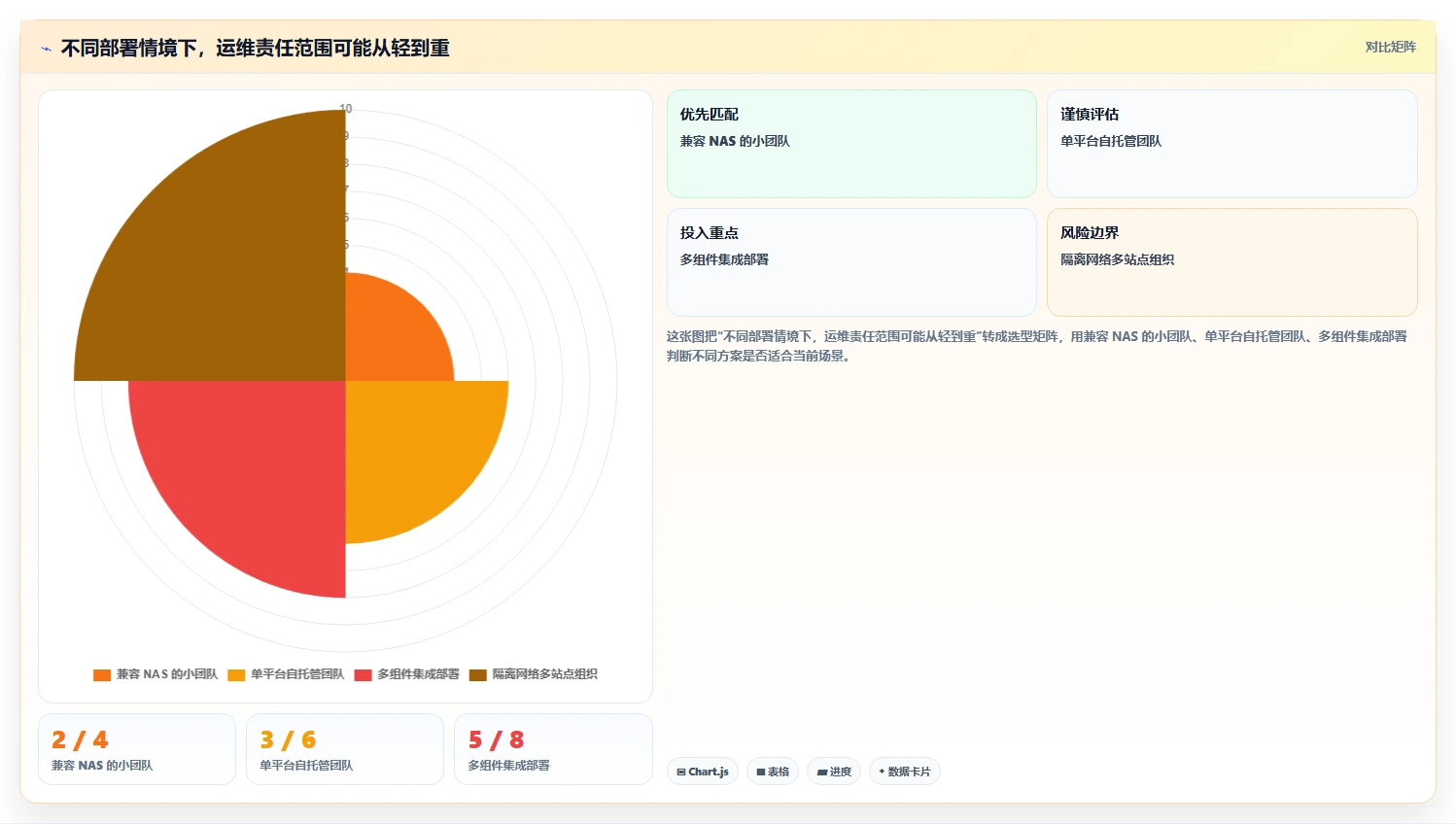Click the 兼容 NAS 的小团队 legend text

(167, 674)
